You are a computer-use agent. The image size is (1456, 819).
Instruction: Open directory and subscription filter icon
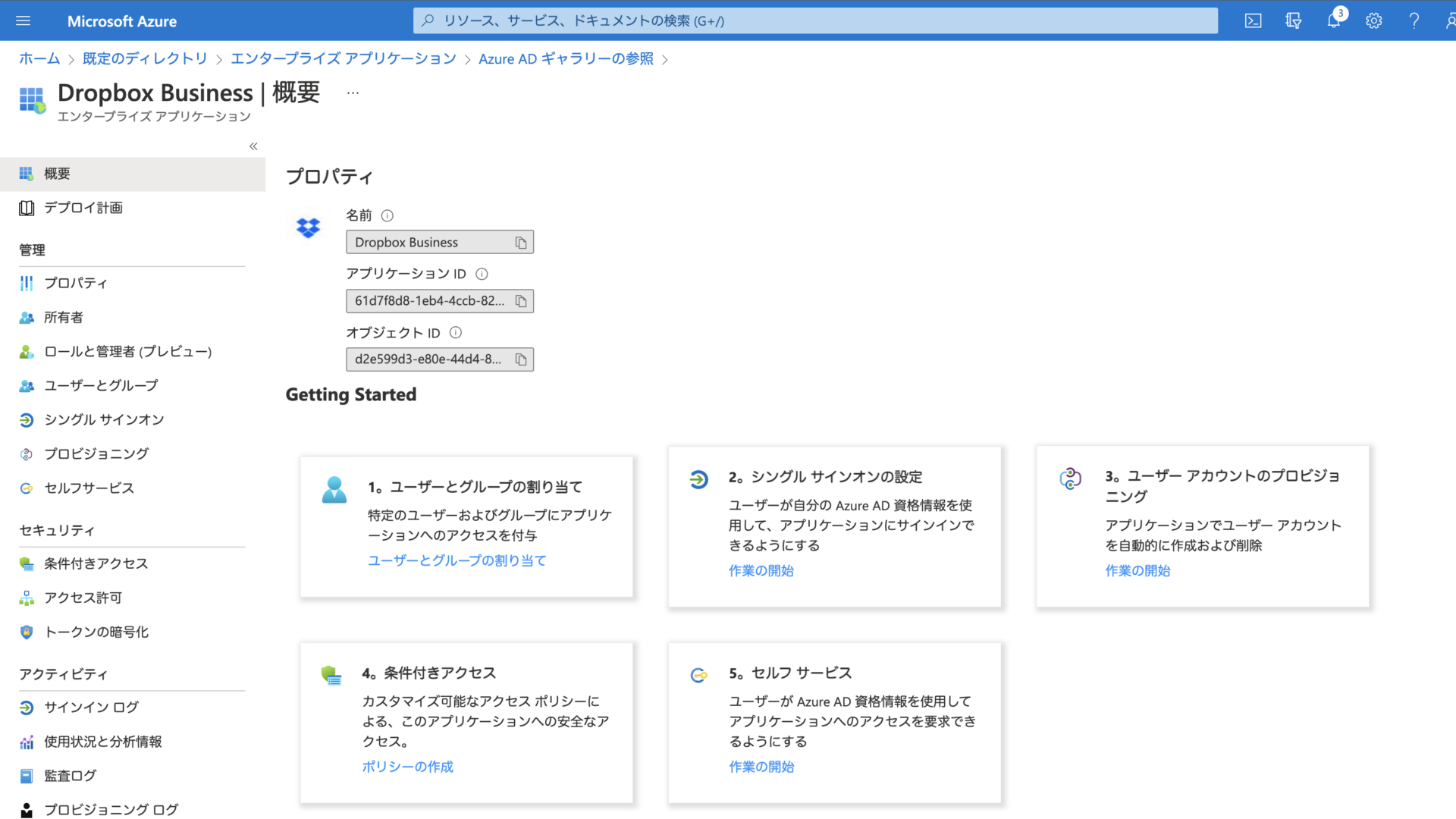click(x=1293, y=20)
